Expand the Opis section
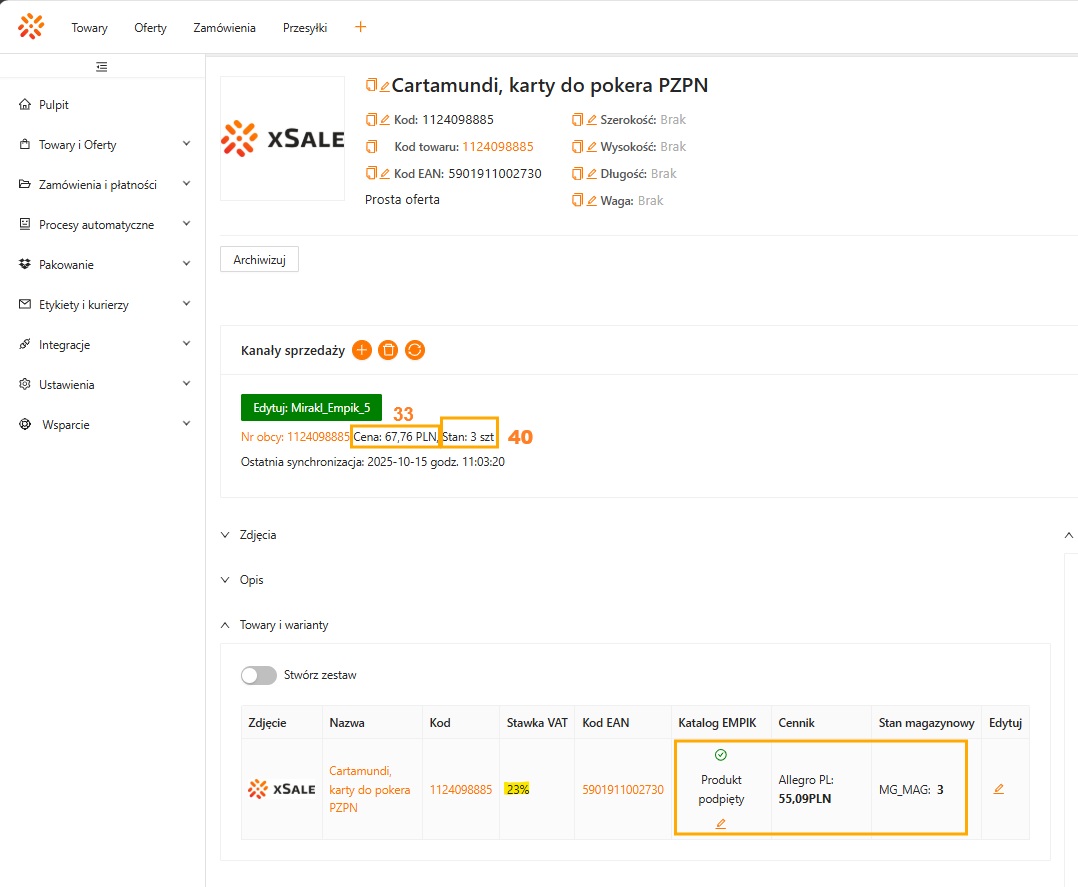The width and height of the screenshot is (1078, 887). (225, 580)
